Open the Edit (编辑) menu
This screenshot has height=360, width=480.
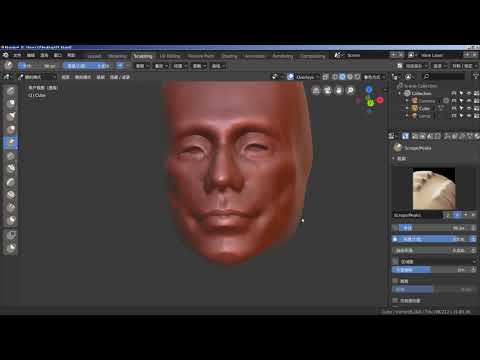(31, 55)
